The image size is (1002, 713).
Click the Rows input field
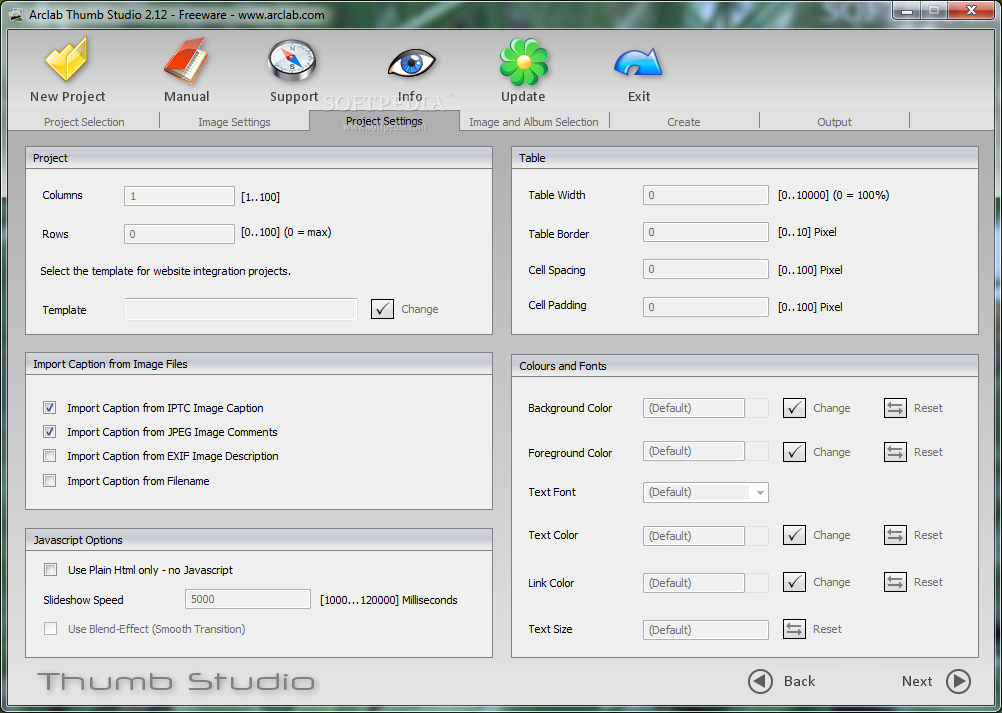point(180,234)
